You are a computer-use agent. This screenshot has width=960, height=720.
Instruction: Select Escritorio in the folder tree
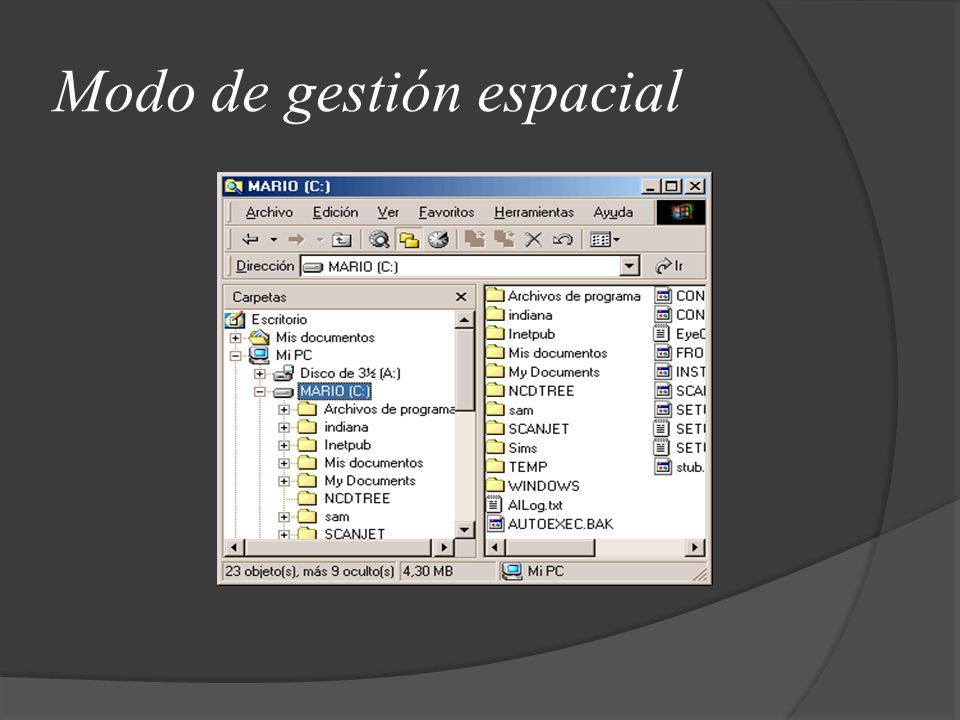pyautogui.click(x=279, y=320)
